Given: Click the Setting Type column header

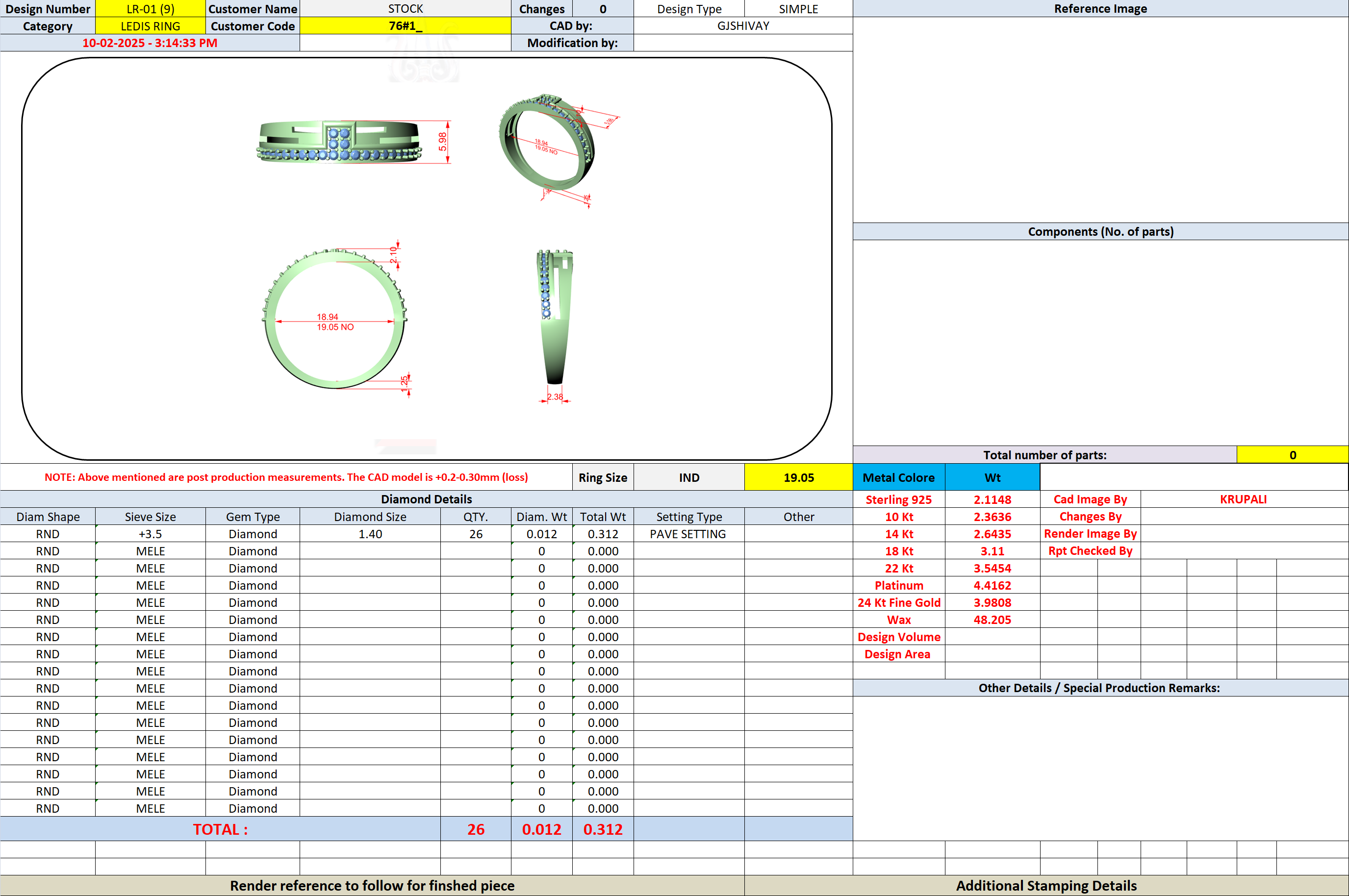Looking at the screenshot, I should coord(689,517).
